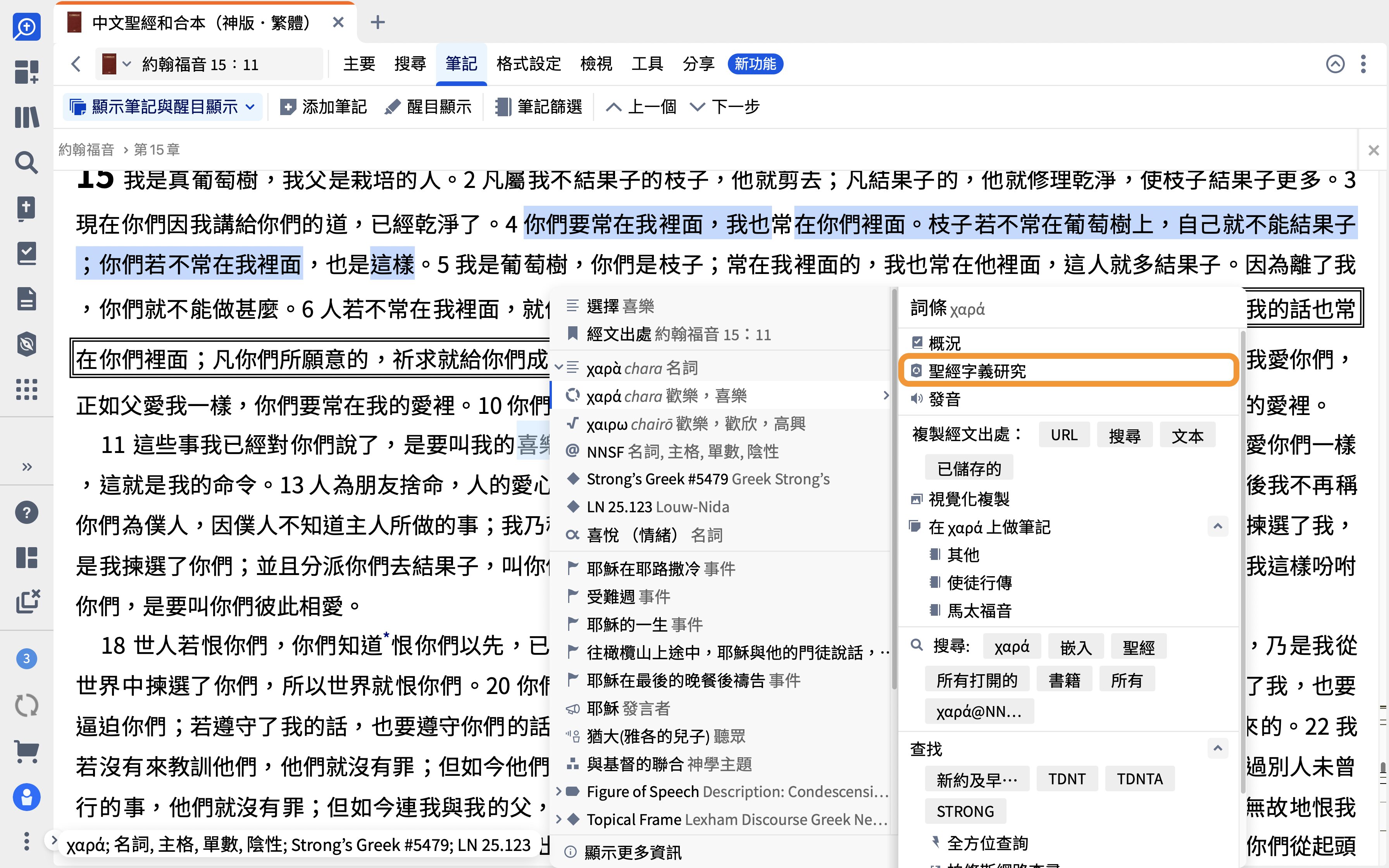Choose 選擇 喜樂 in the context menu
1389x868 pixels.
[720, 306]
